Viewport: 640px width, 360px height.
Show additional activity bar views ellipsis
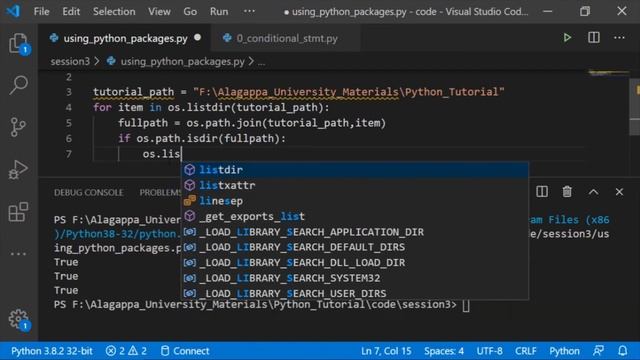pyautogui.click(x=18, y=254)
